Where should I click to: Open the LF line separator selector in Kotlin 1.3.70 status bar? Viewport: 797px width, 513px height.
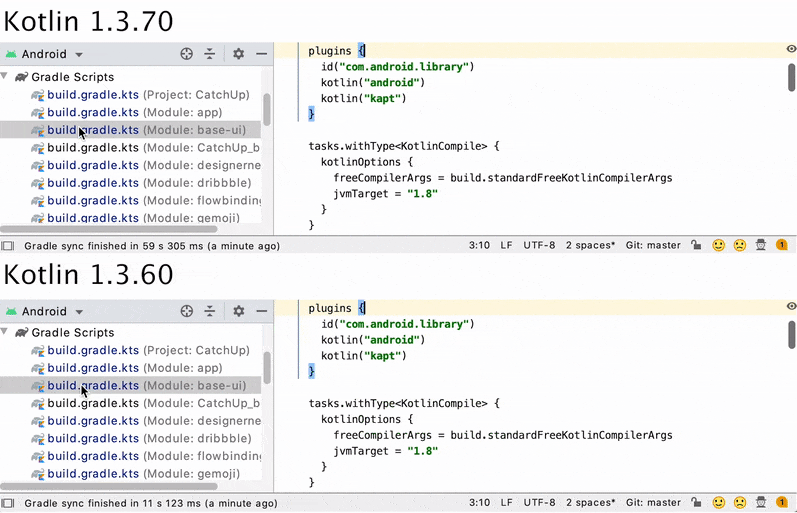[506, 246]
